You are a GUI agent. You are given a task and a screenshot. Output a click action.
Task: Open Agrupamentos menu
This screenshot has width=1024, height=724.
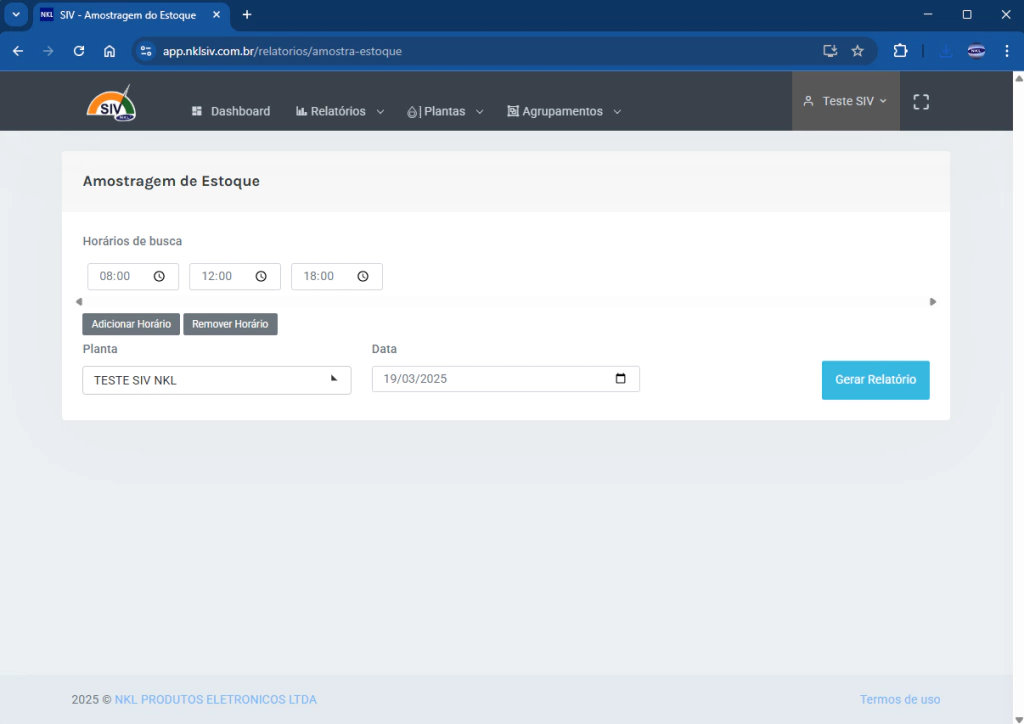564,112
